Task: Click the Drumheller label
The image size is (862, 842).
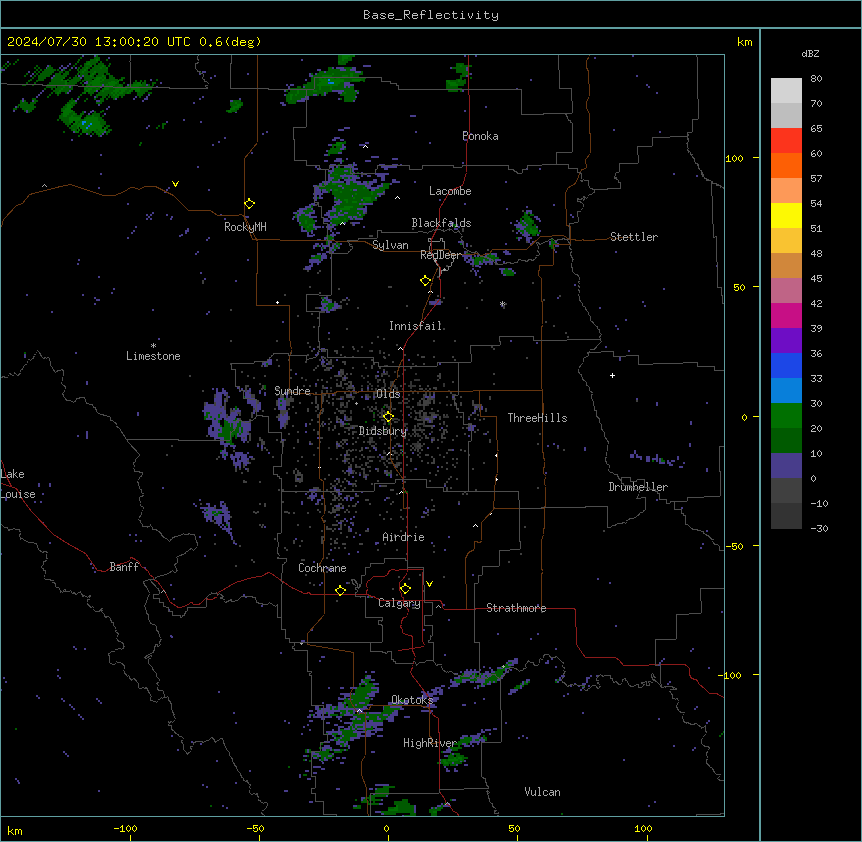Action: click(638, 487)
